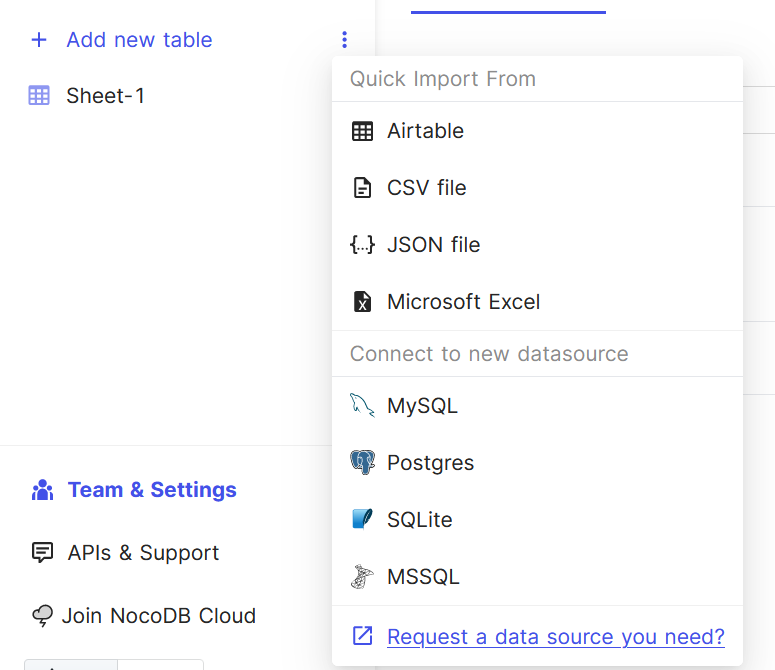This screenshot has width=775, height=670.
Task: Connect to SQLite datasource
Action: tap(537, 519)
